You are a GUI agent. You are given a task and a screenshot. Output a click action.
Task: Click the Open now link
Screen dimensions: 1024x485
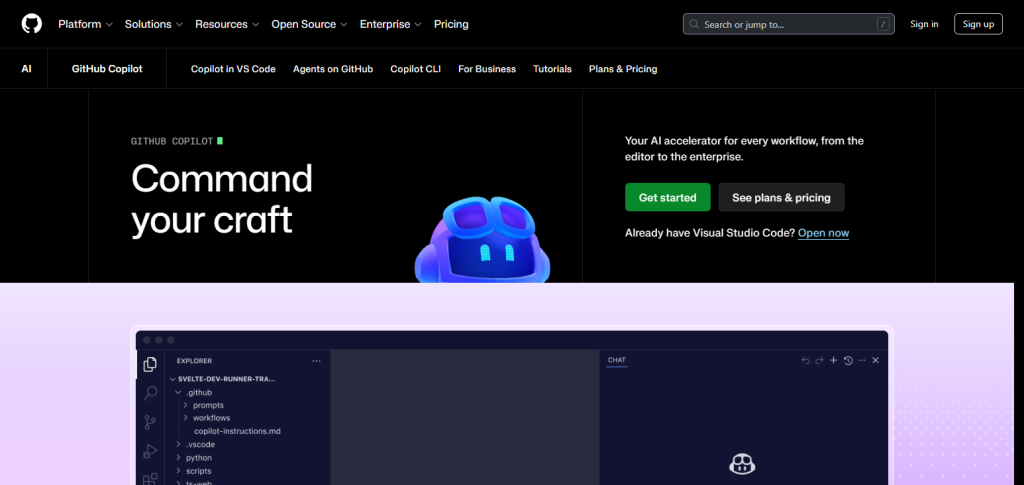coord(824,233)
